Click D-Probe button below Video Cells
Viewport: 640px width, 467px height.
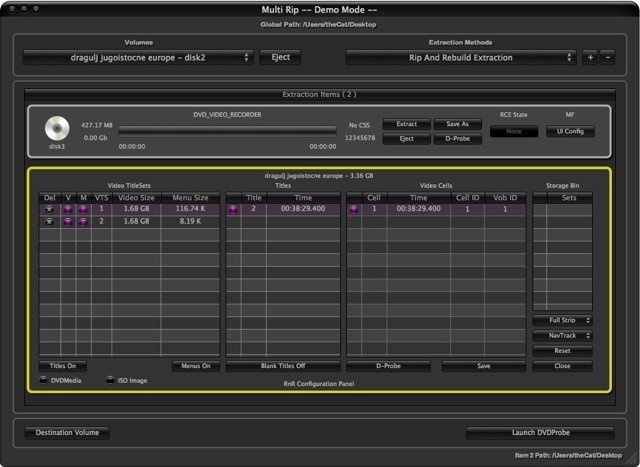(x=389, y=366)
